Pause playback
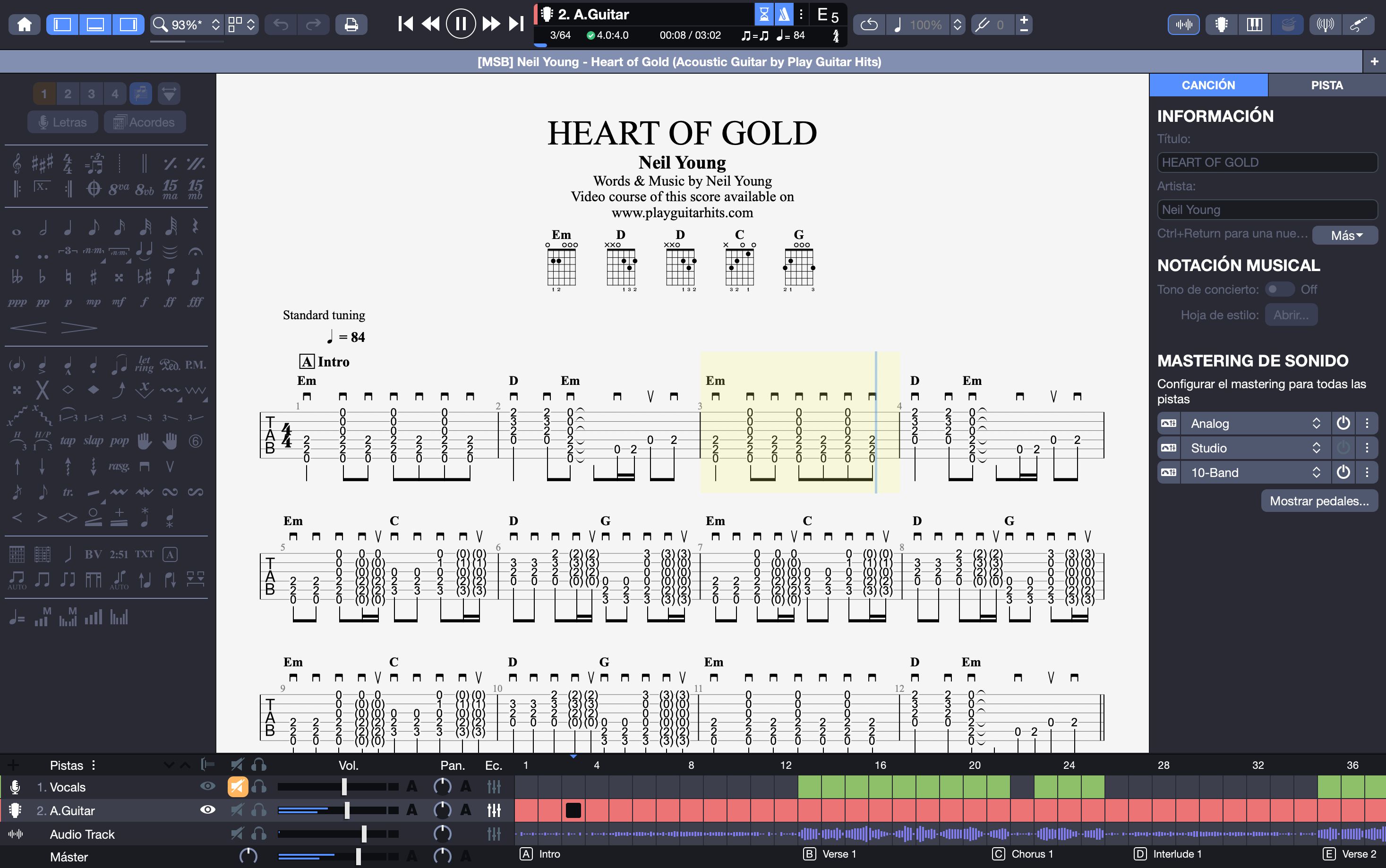The width and height of the screenshot is (1386, 868). click(x=461, y=24)
